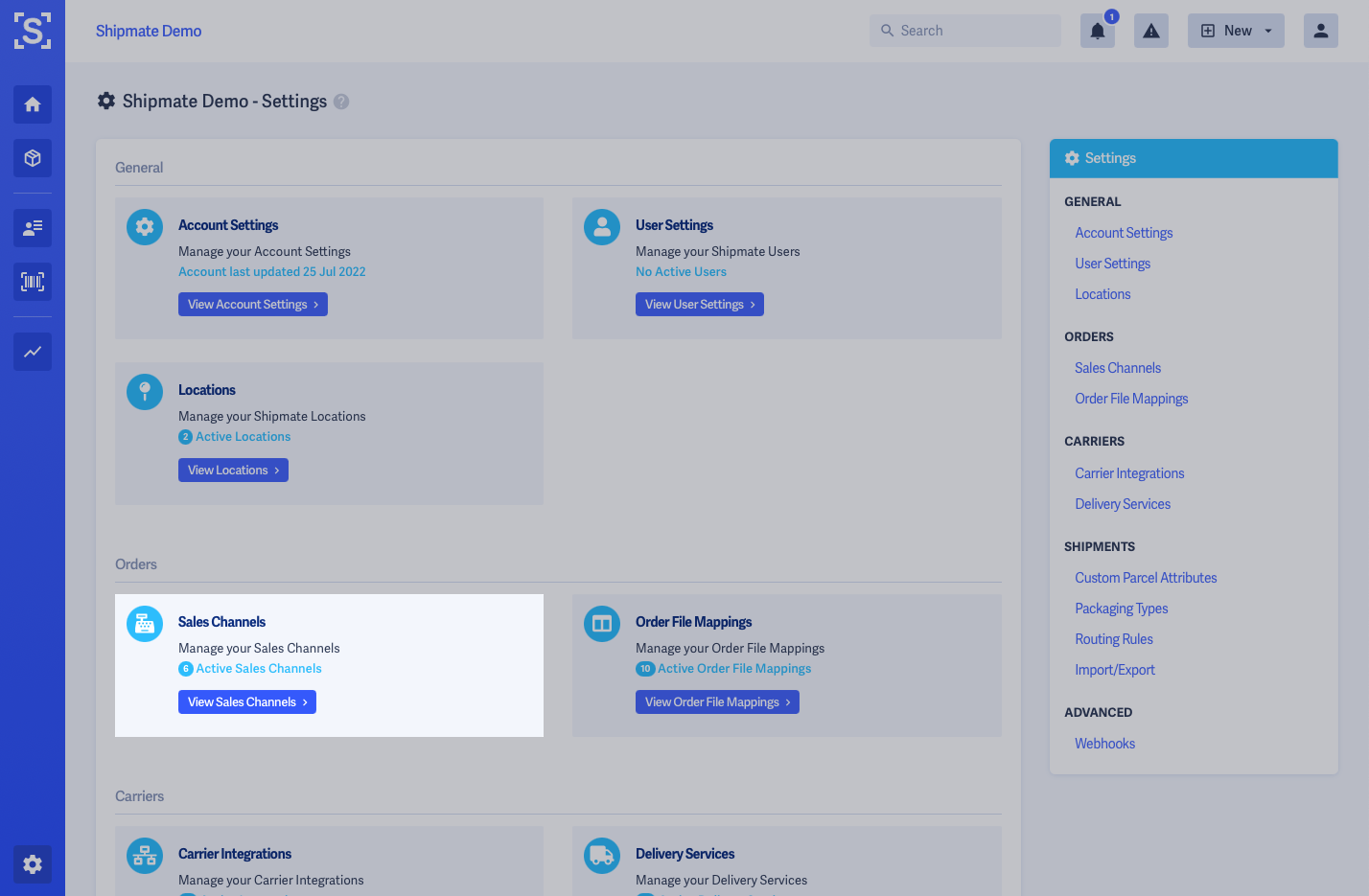1369x896 pixels.
Task: Click the Order File Mappings icon
Action: coord(602,624)
